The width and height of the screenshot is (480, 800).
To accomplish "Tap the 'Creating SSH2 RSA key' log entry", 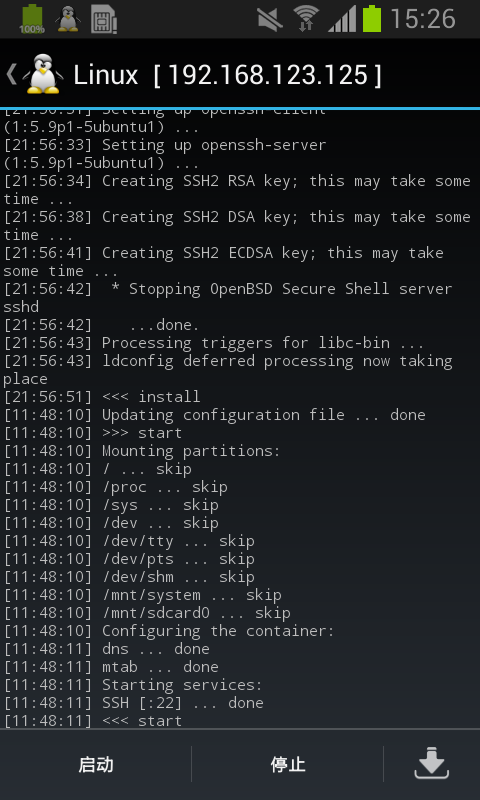I will (237, 190).
